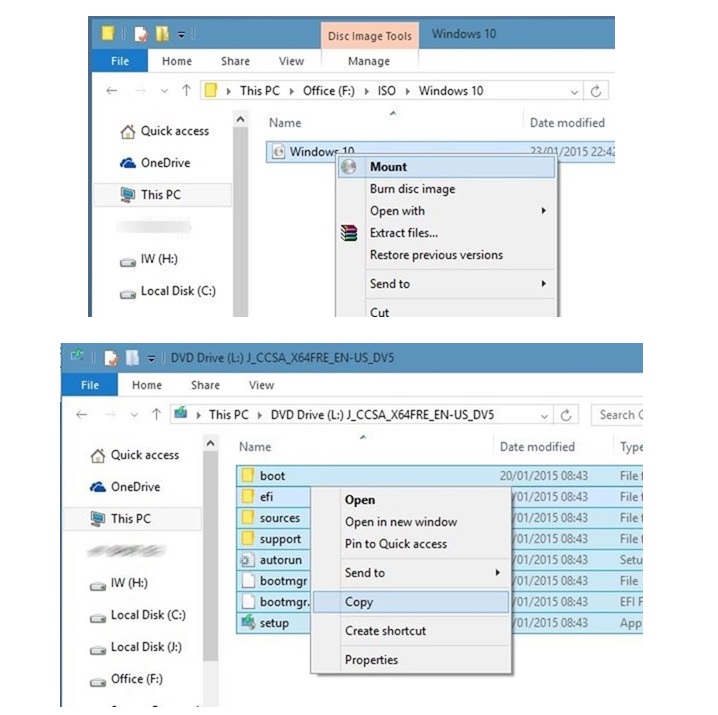
Task: Select the efi folder
Action: (273, 497)
